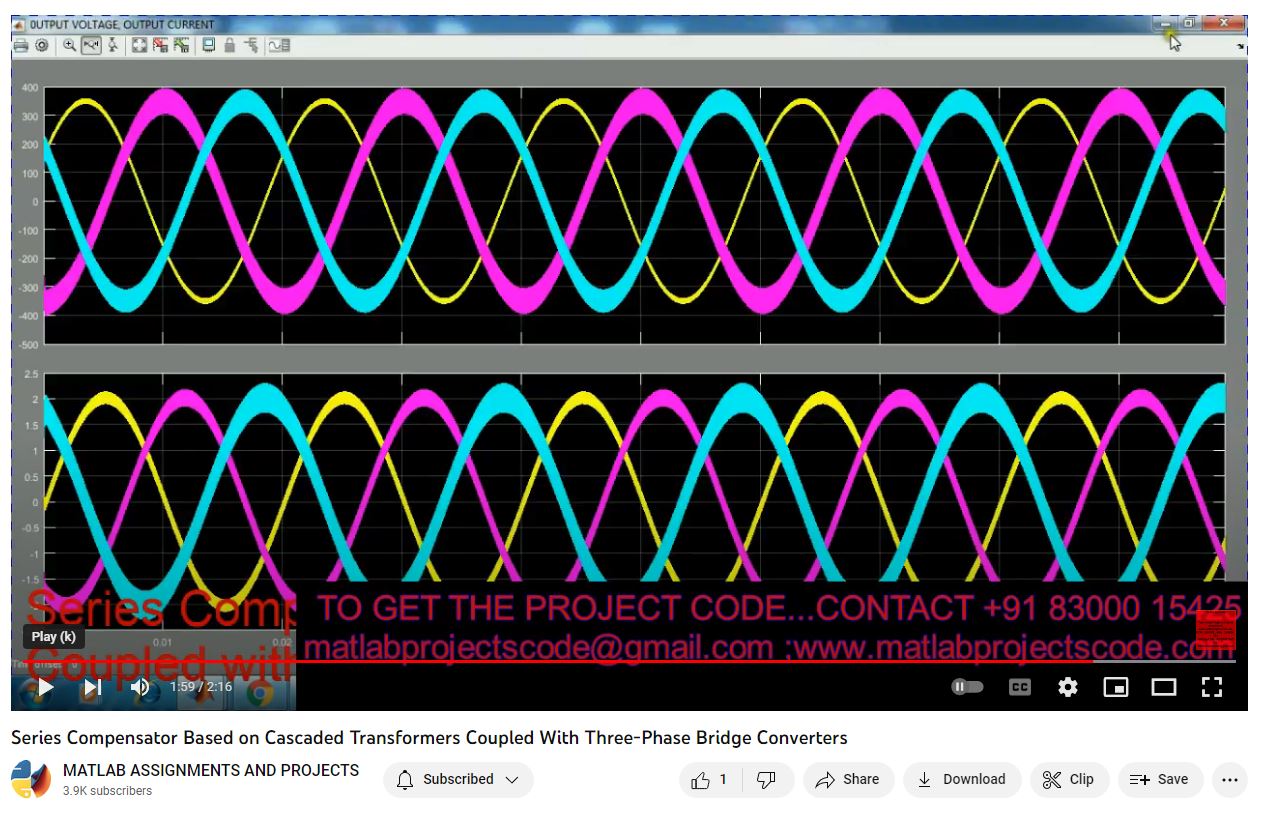
Task: Toggle the autoplay switch
Action: [x=967, y=687]
